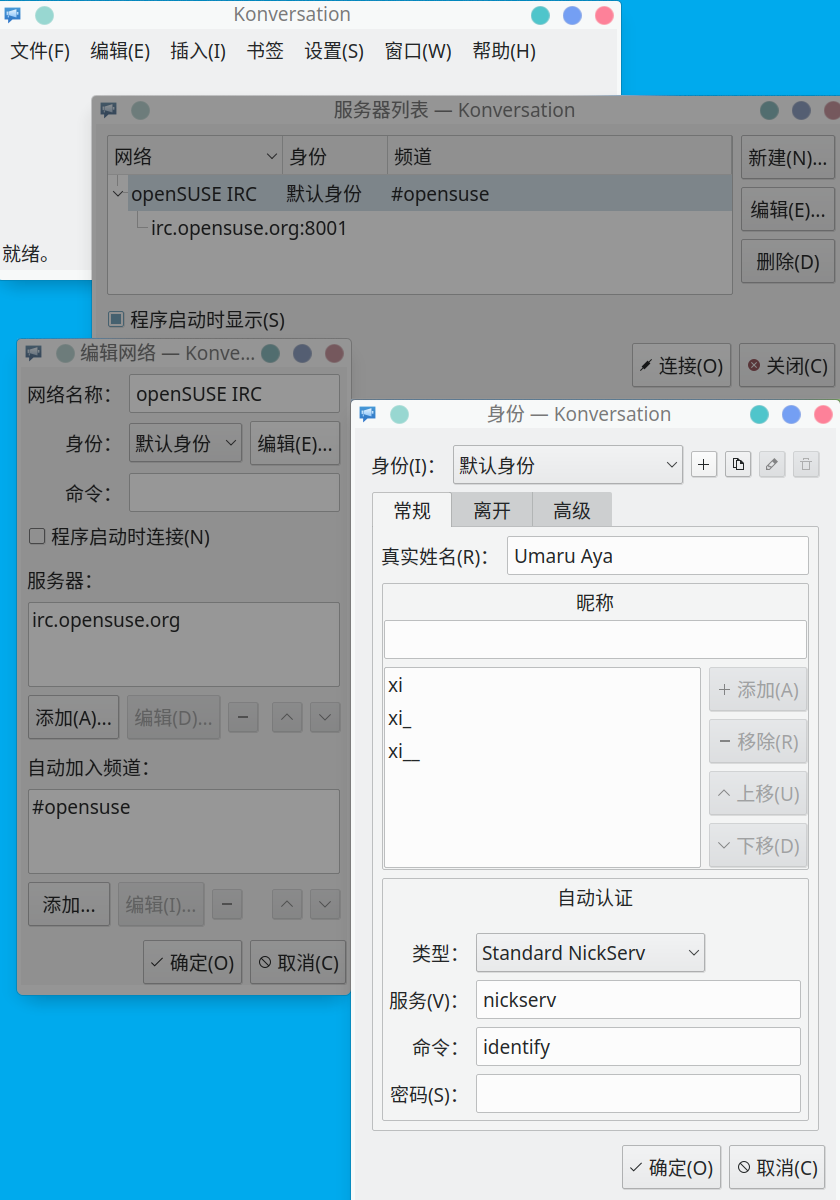The width and height of the screenshot is (840, 1200).
Task: Delete identity using the trash icon
Action: (806, 464)
